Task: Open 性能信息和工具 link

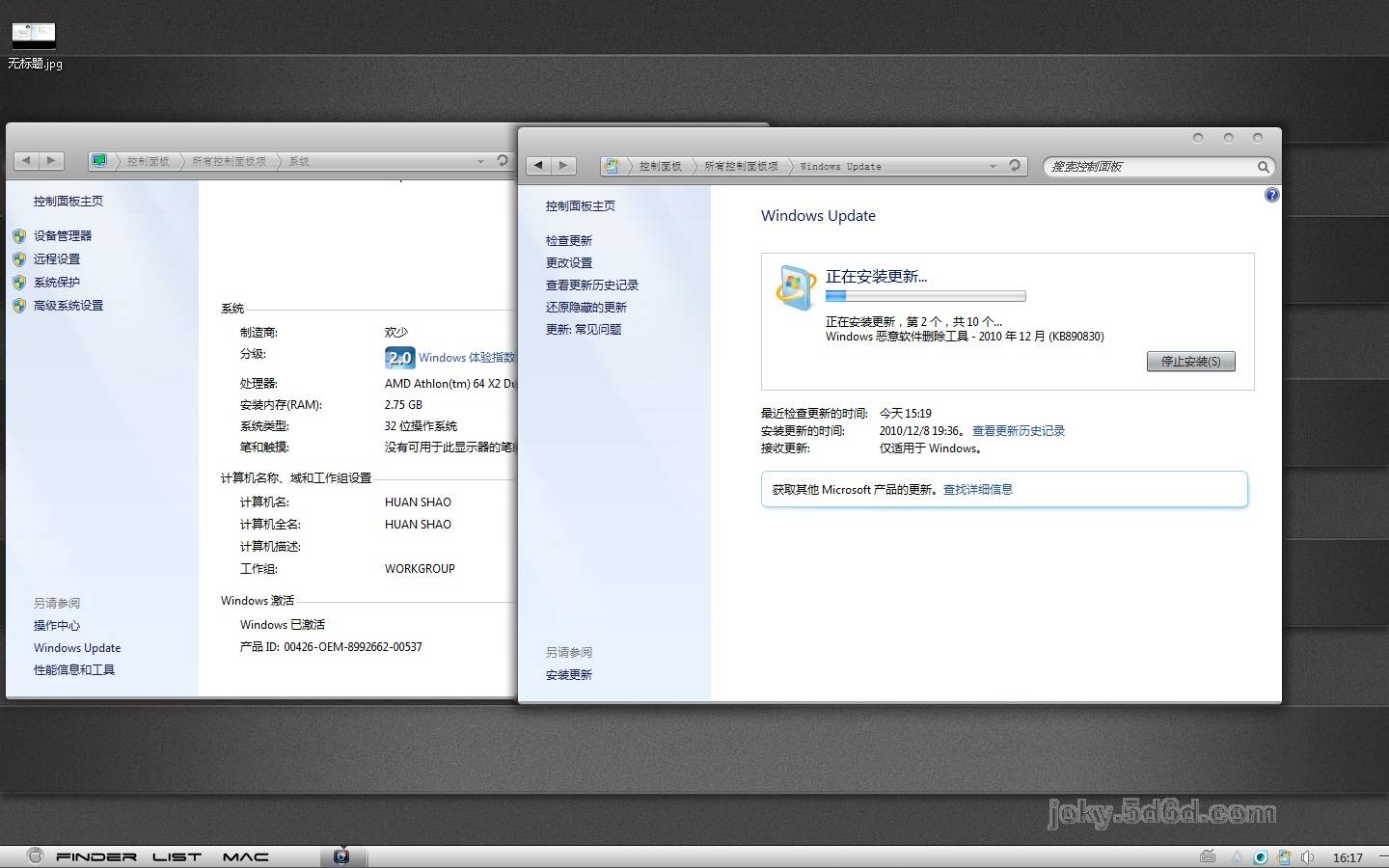Action: point(74,670)
